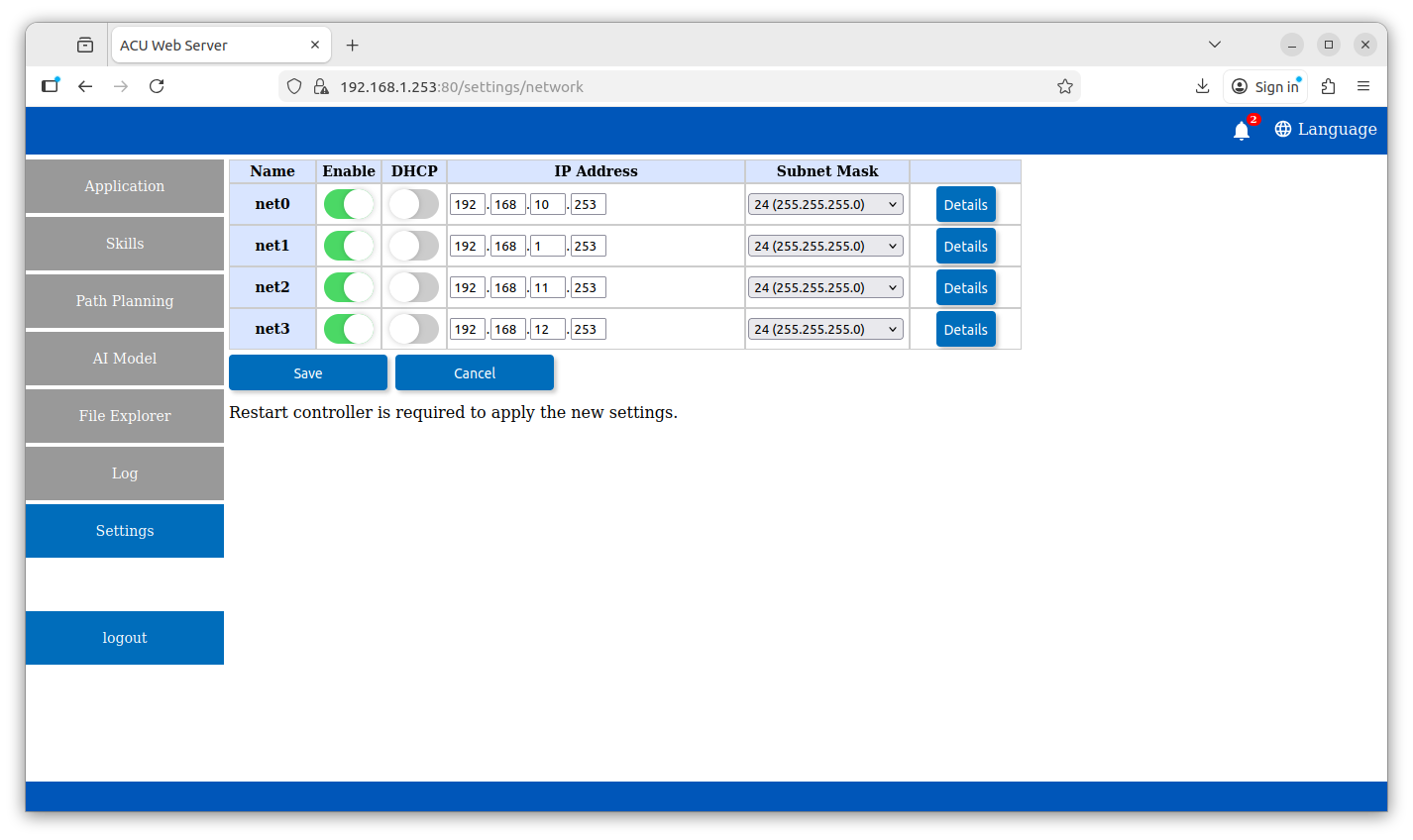Open the Firefox View icon

85,45
